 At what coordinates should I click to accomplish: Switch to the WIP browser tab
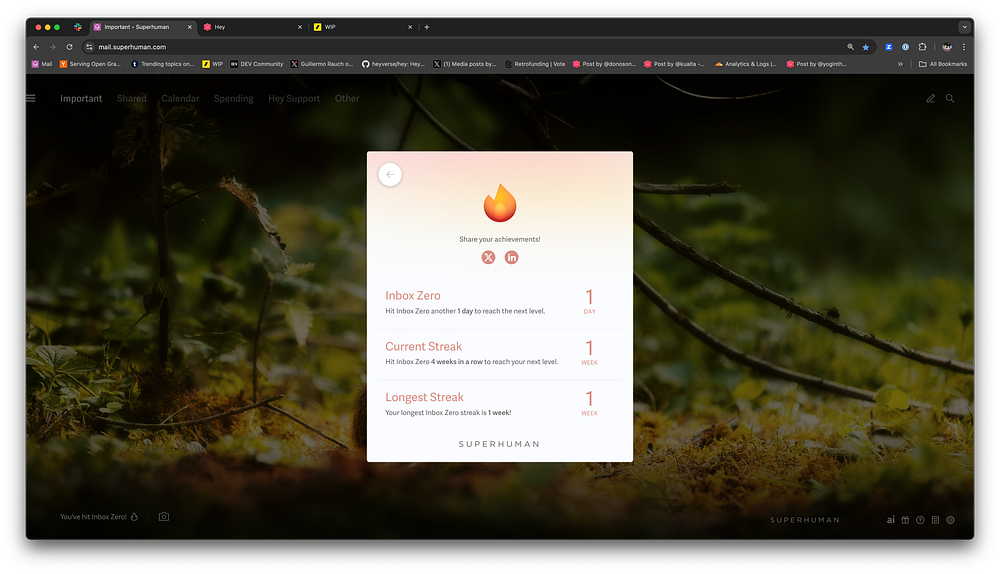click(x=362, y=27)
